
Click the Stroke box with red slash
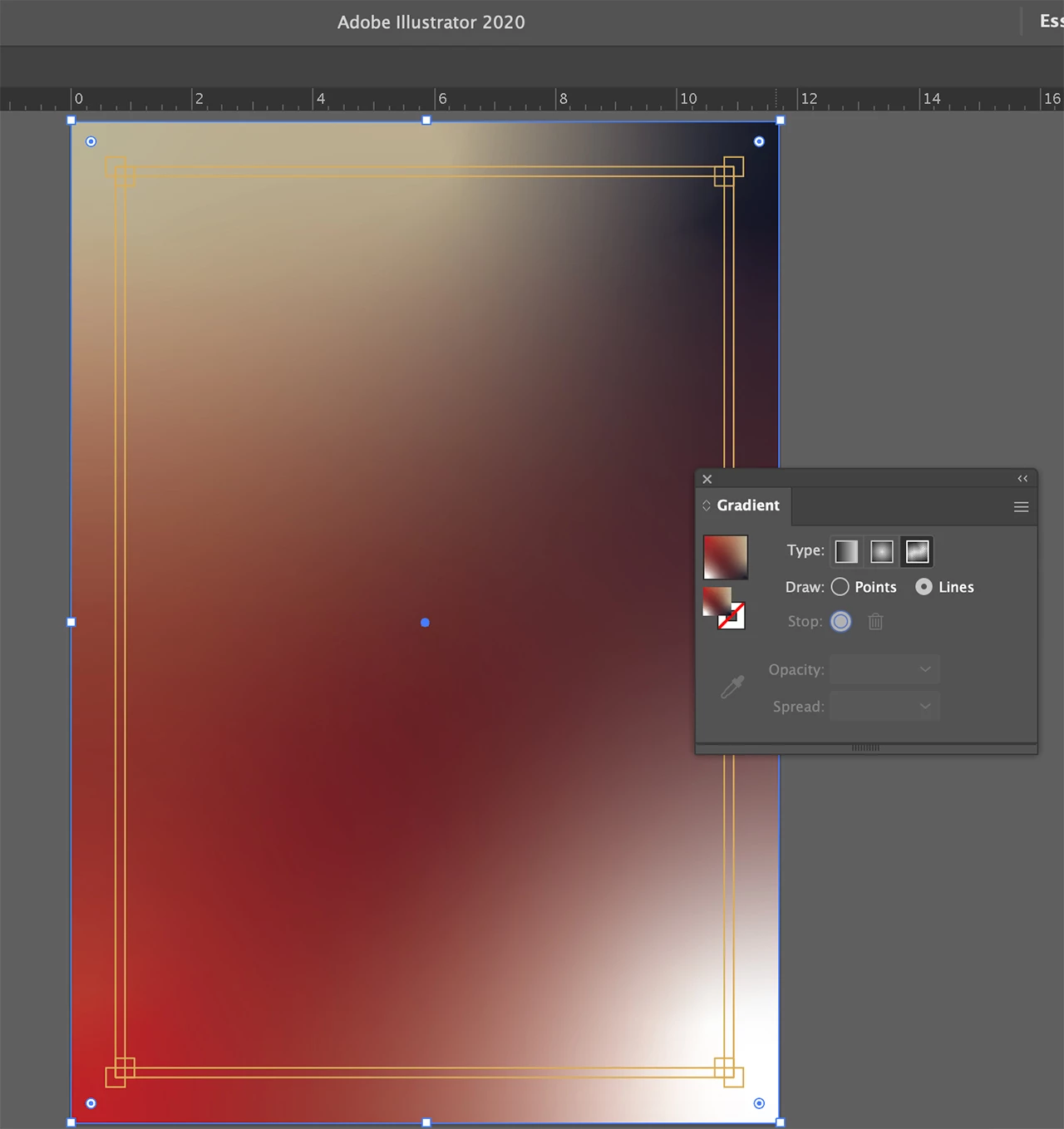pyautogui.click(x=732, y=617)
